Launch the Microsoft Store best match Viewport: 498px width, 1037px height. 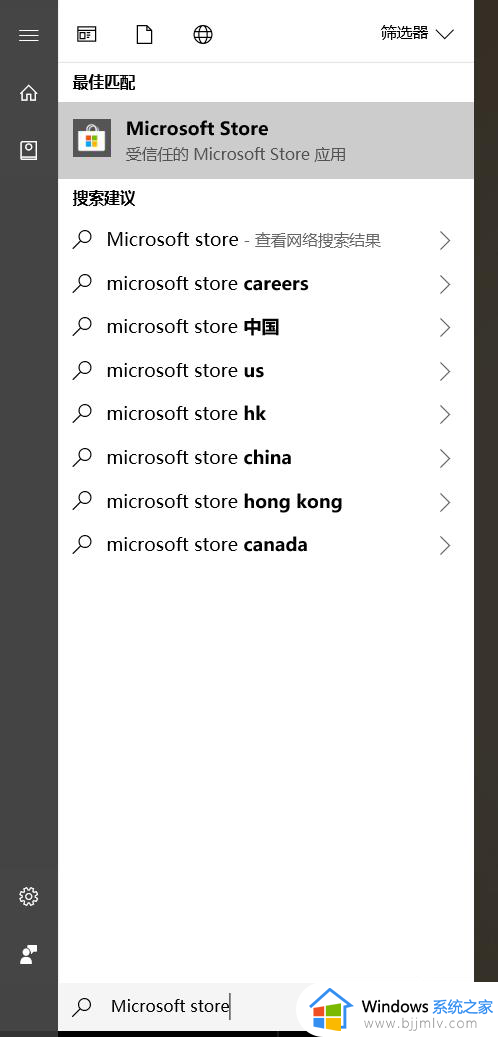[266, 140]
